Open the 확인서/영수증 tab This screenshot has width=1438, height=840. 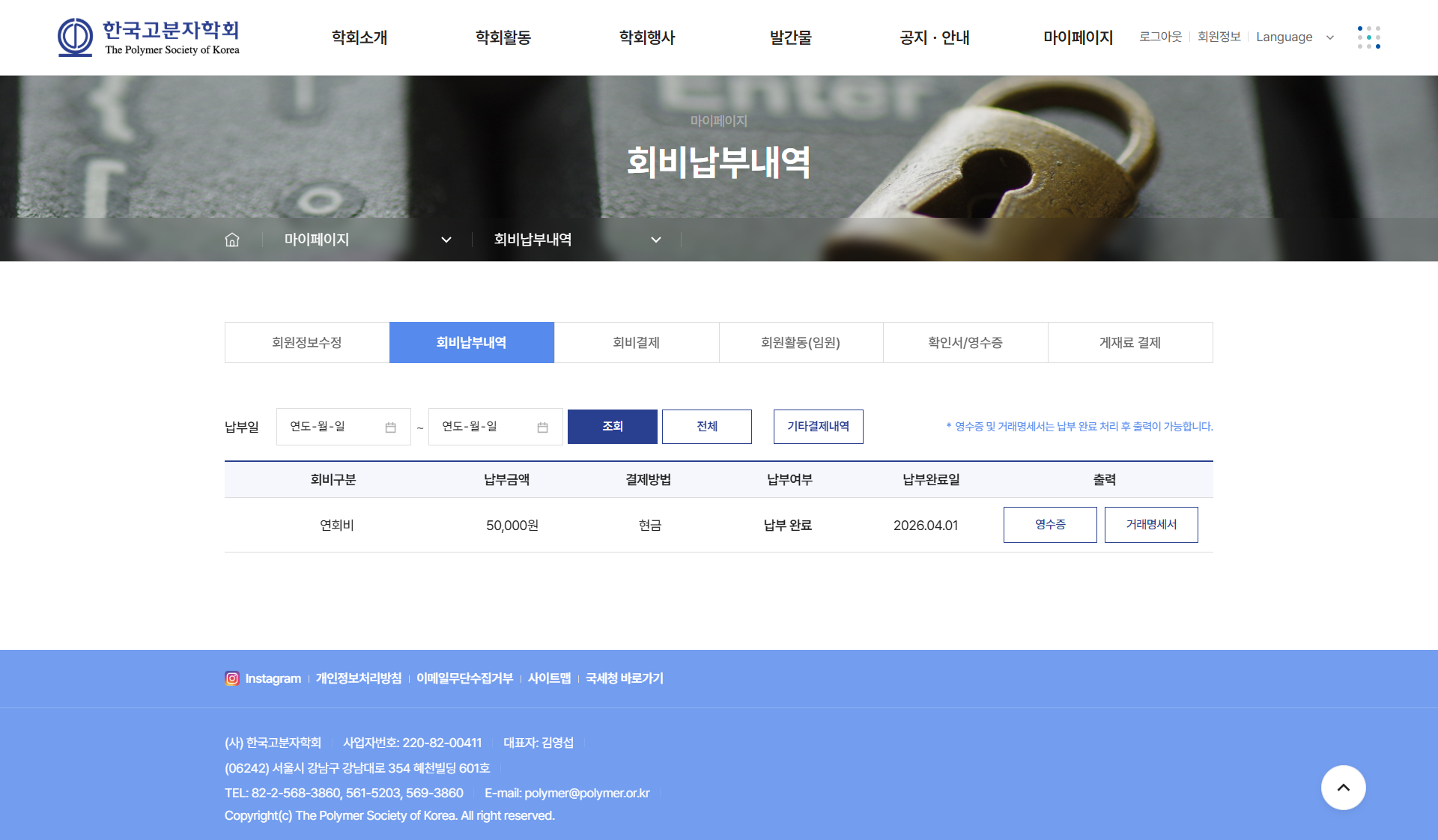click(965, 343)
